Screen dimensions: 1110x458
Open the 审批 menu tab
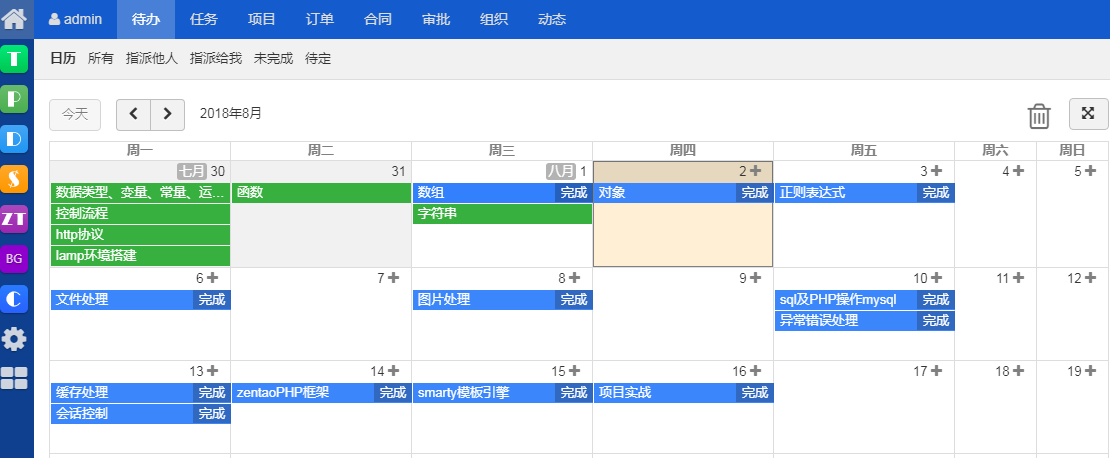[x=436, y=19]
